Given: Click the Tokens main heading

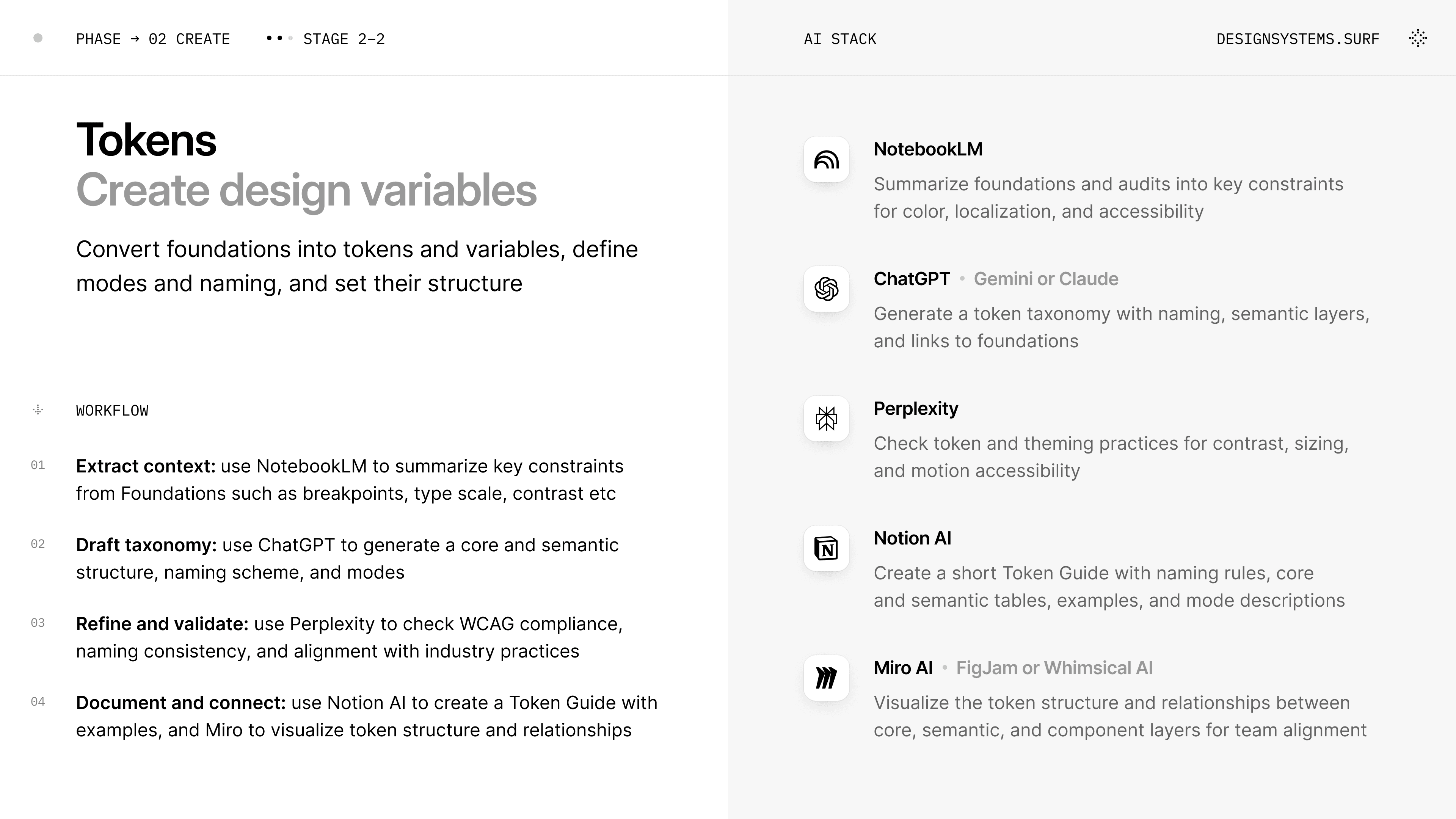Looking at the screenshot, I should 146,140.
